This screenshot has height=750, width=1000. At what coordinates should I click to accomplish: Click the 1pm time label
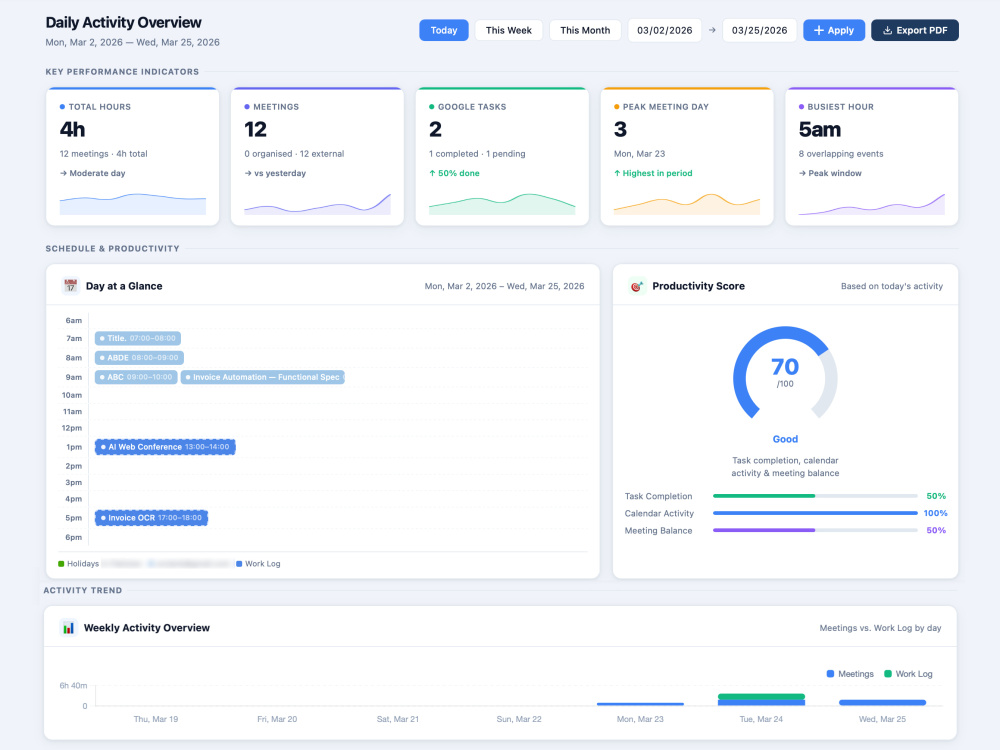pyautogui.click(x=74, y=447)
